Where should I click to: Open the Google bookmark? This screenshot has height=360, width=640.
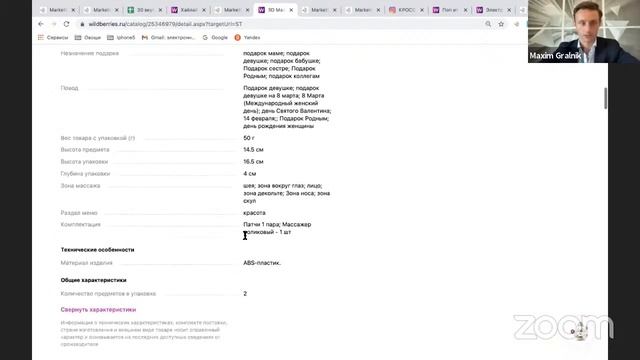click(x=215, y=38)
